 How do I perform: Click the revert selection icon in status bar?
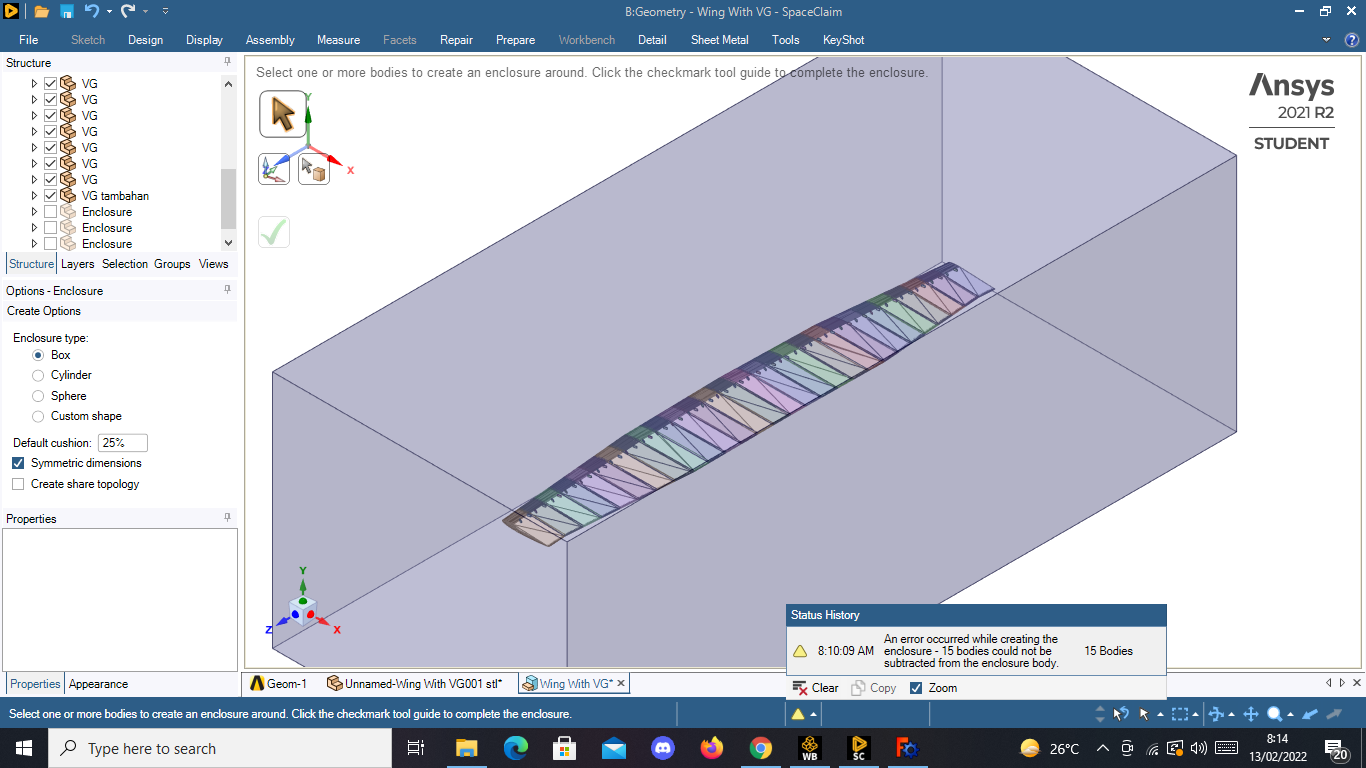[1121, 714]
